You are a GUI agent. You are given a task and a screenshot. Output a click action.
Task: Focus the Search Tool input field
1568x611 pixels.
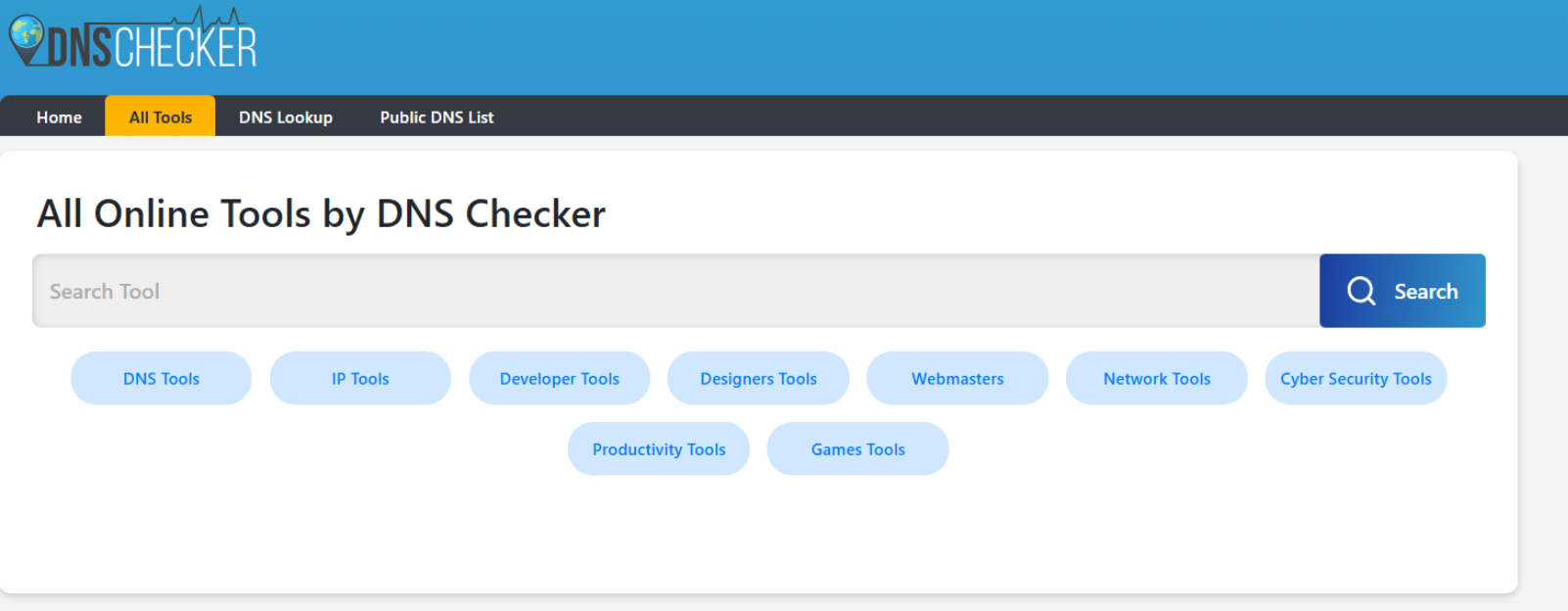point(675,292)
